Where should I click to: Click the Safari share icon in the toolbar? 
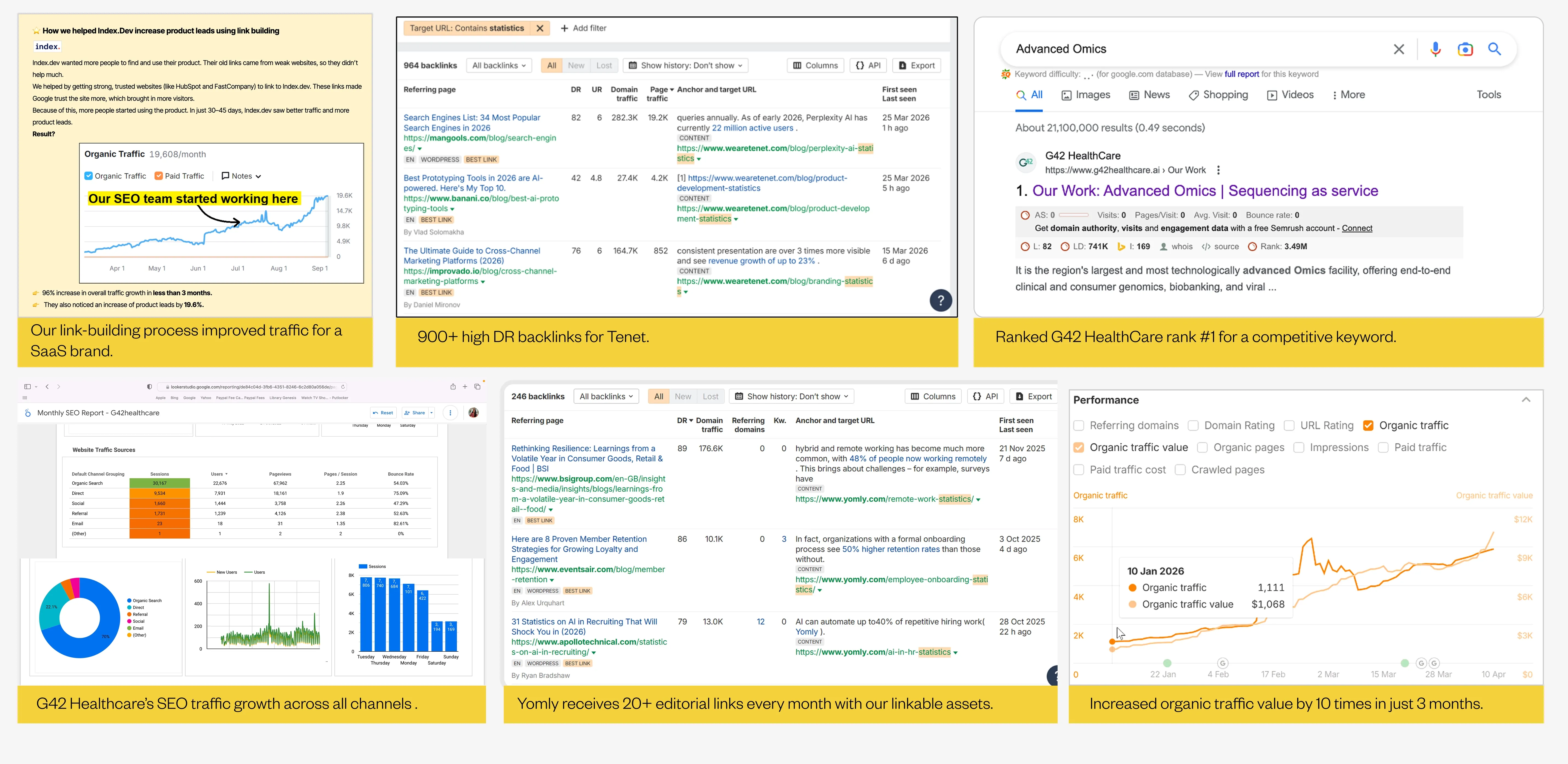tap(453, 386)
